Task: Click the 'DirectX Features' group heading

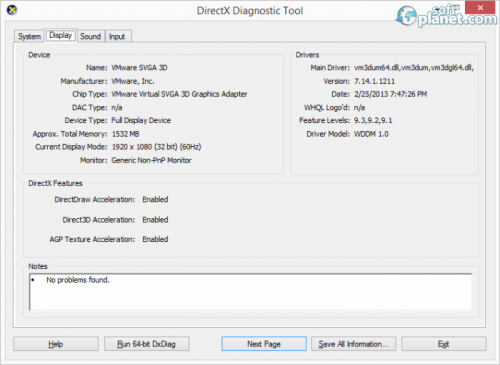Action: tap(55, 183)
